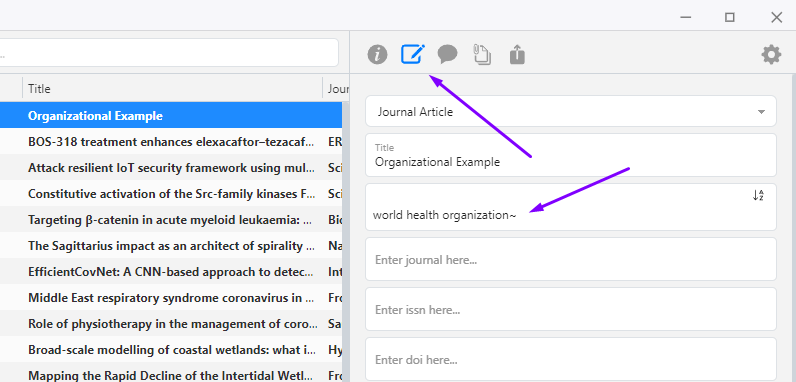Close the application window
This screenshot has width=796, height=382.
click(x=776, y=17)
